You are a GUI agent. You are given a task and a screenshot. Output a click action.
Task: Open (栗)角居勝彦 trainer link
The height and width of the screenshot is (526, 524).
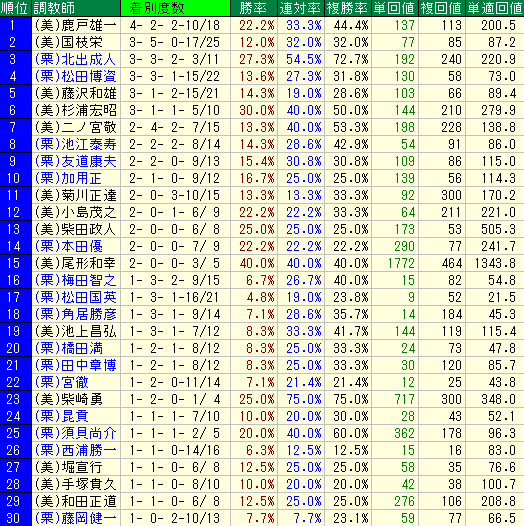click(75, 314)
